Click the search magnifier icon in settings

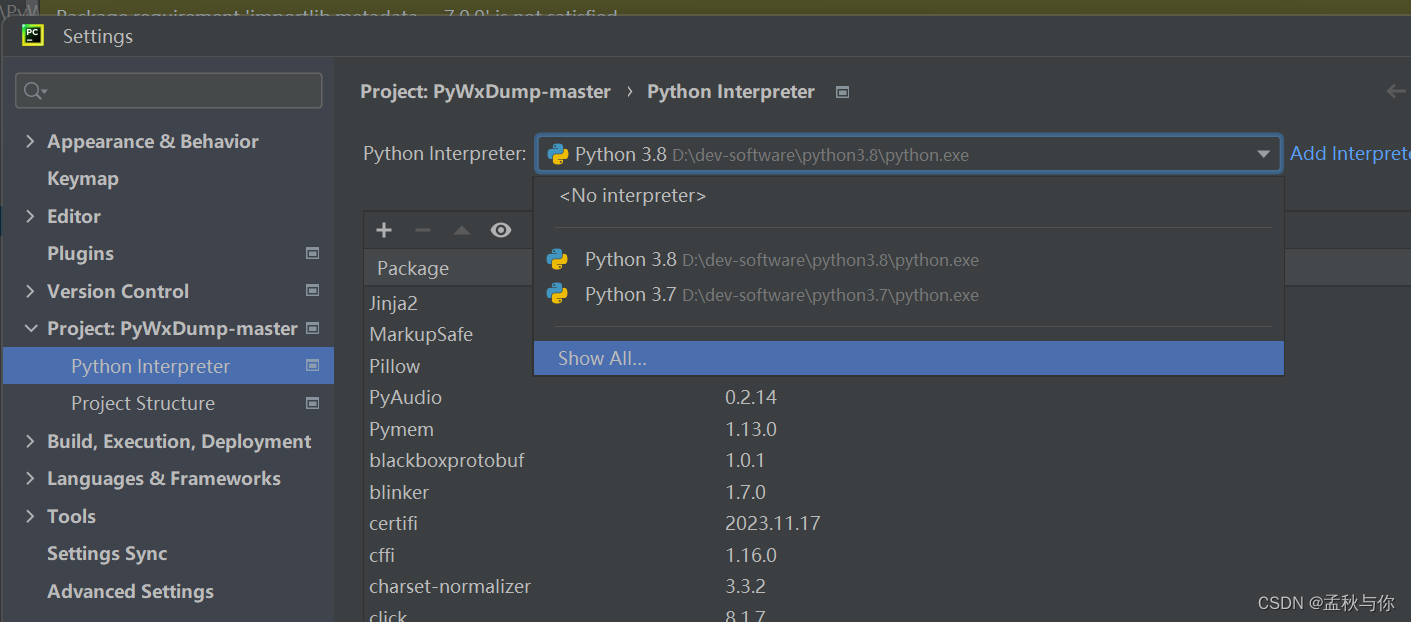pos(34,91)
